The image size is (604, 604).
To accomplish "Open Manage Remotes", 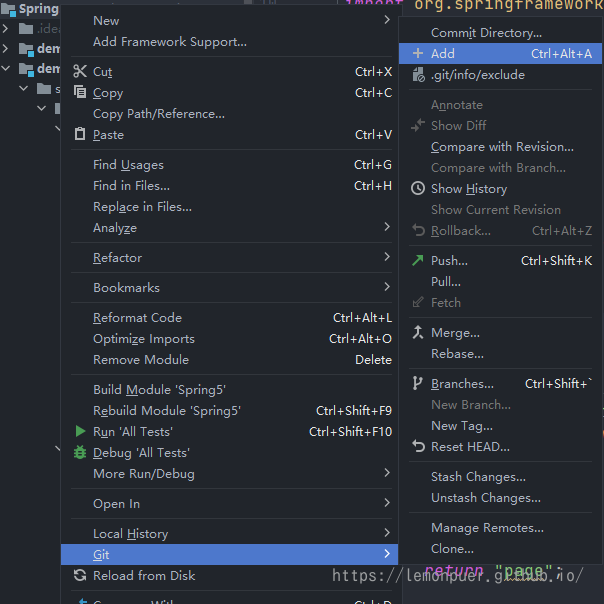I will (500, 527).
